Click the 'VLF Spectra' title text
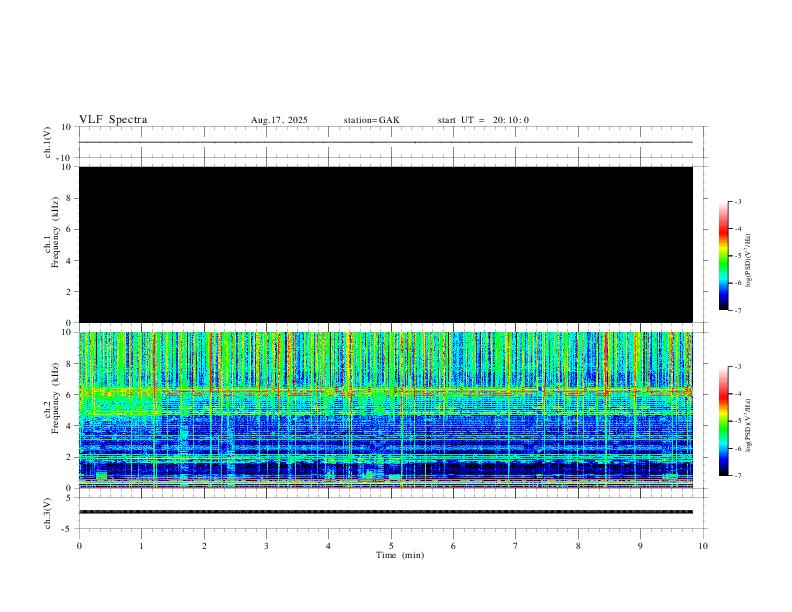Viewport: 792px width, 612px height. coord(113,120)
